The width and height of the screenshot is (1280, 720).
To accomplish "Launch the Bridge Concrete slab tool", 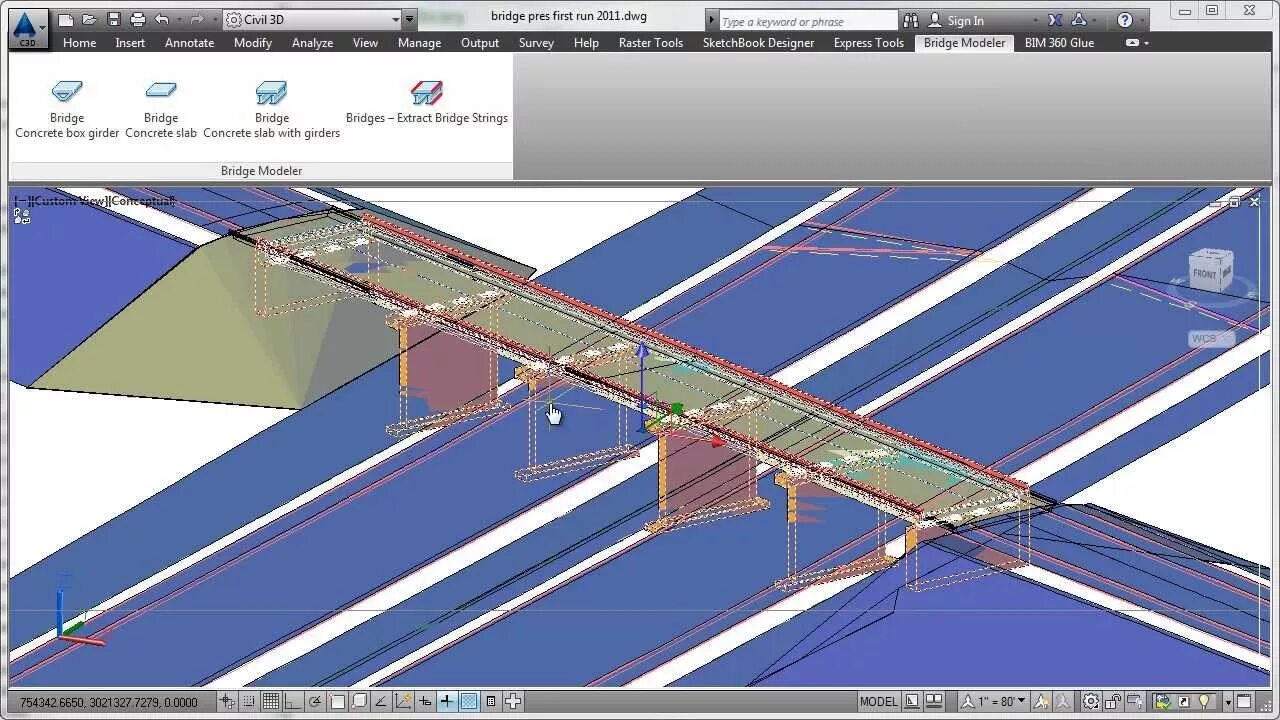I will (161, 110).
